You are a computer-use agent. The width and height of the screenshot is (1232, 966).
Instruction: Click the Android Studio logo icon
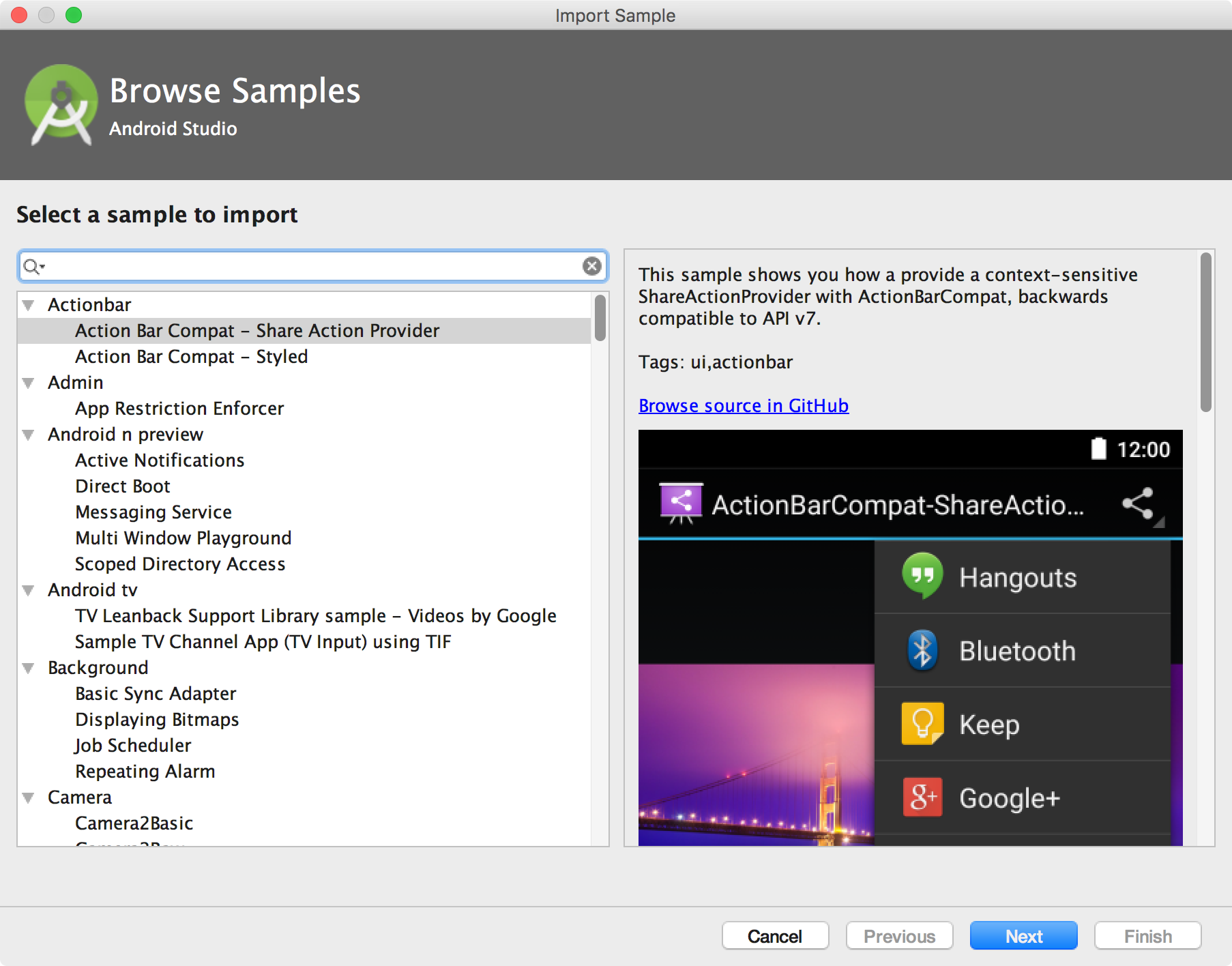pos(61,106)
